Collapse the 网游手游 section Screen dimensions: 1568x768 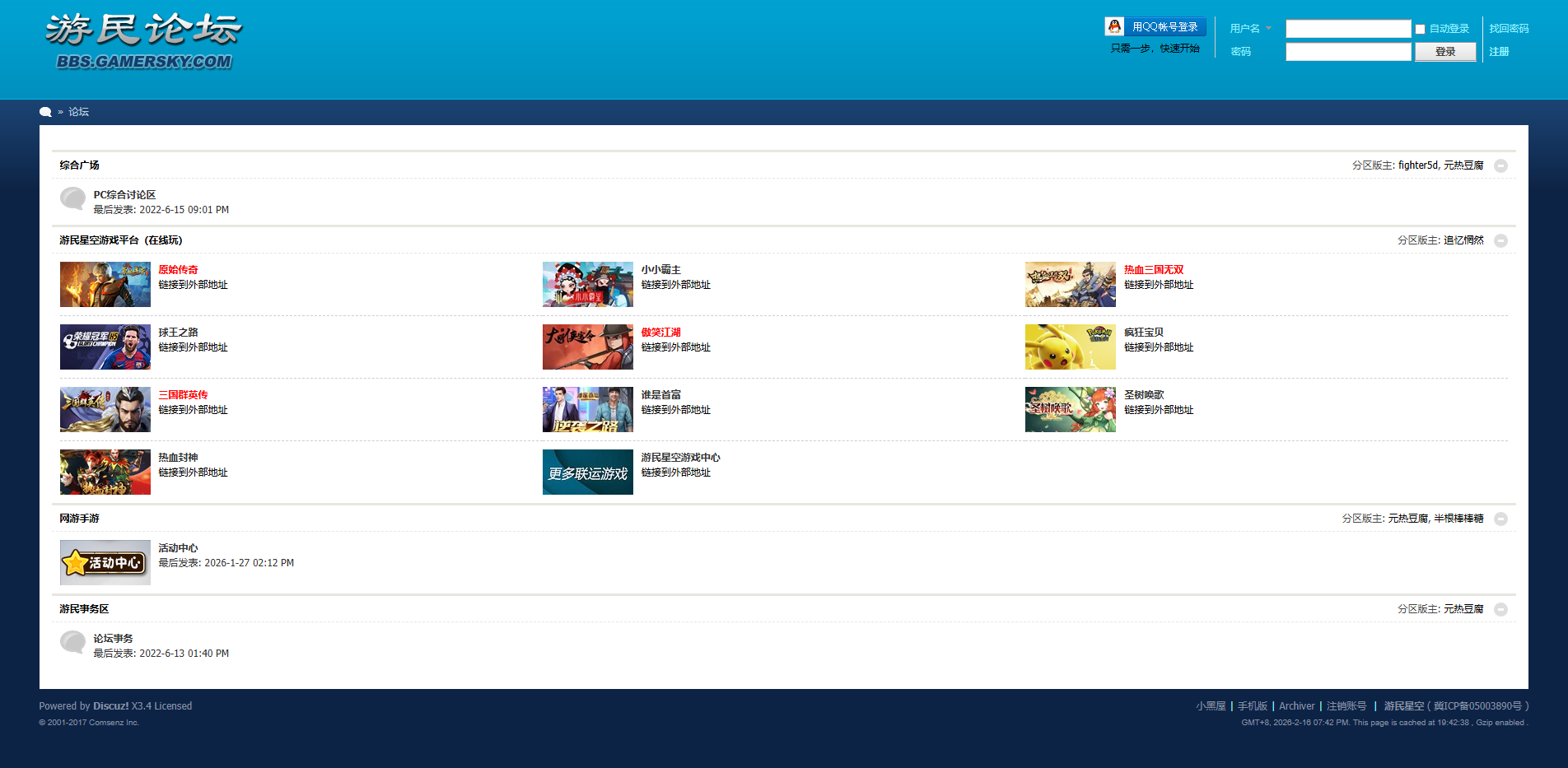coord(1500,519)
